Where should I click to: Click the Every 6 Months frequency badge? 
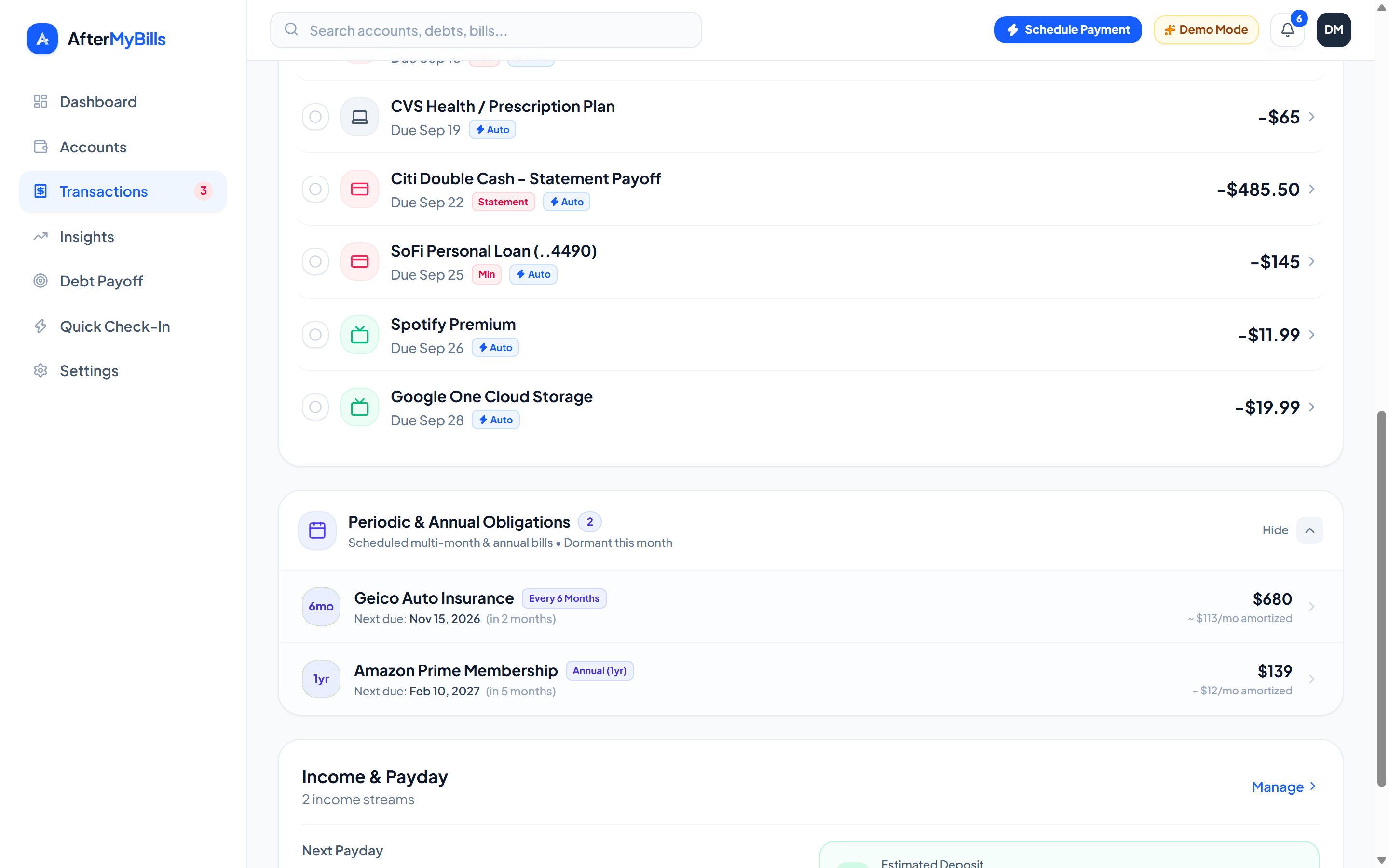pos(564,598)
